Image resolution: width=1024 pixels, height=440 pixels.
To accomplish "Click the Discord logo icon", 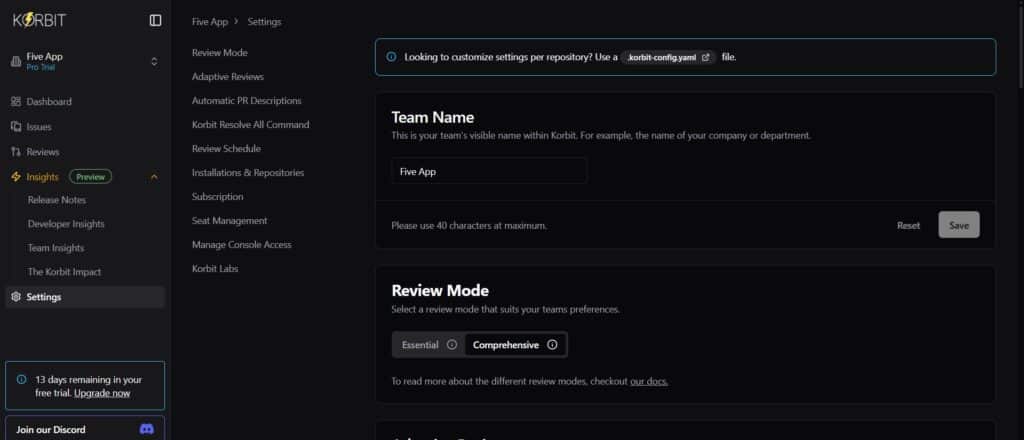I will tap(147, 430).
